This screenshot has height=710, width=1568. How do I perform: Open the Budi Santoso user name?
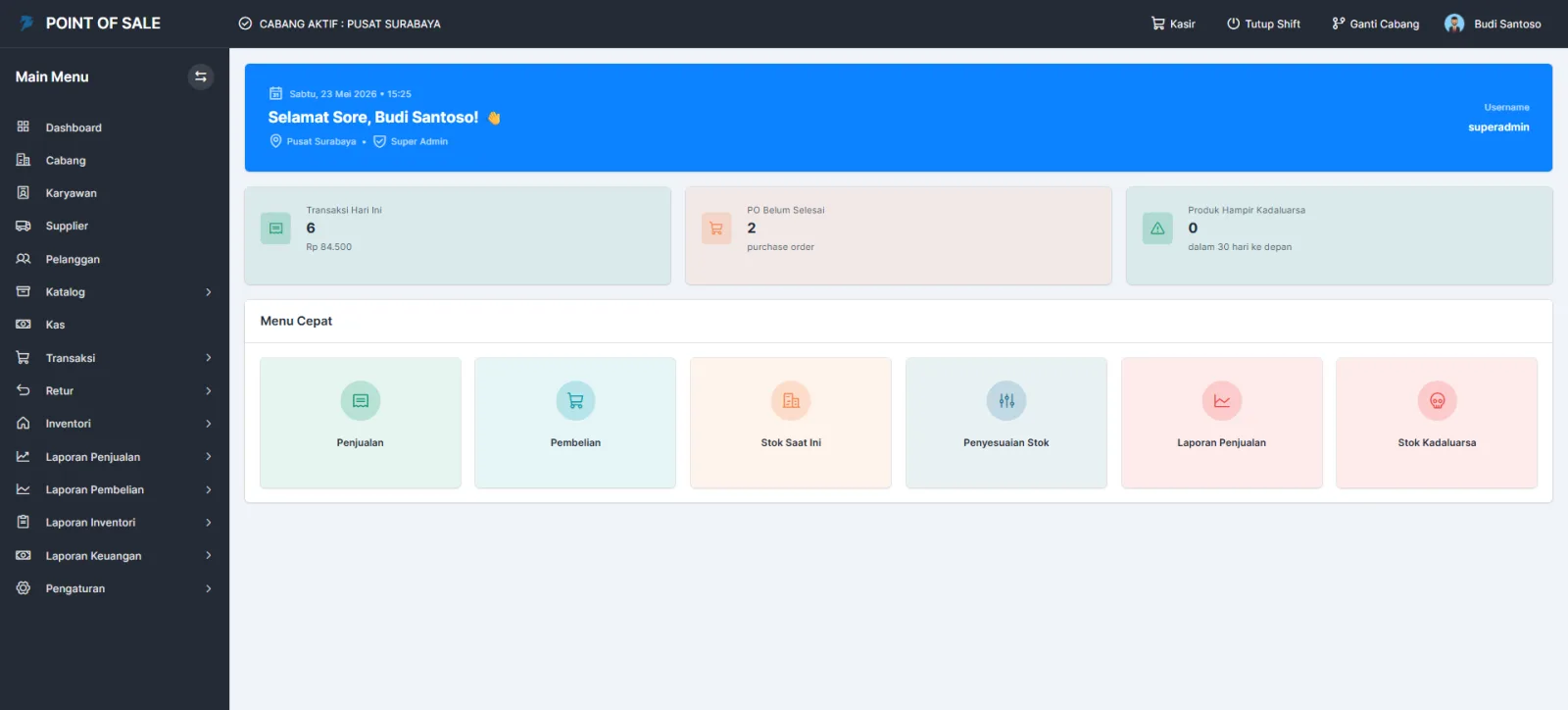click(1507, 24)
